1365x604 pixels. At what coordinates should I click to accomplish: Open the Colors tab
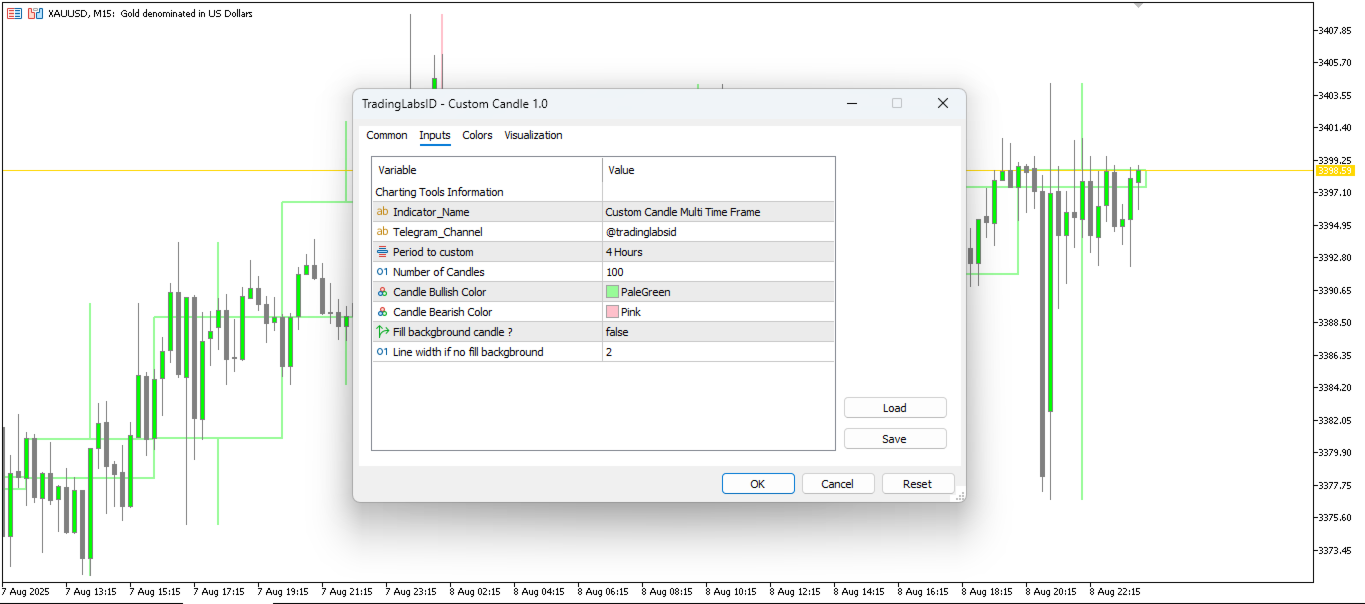tap(477, 135)
